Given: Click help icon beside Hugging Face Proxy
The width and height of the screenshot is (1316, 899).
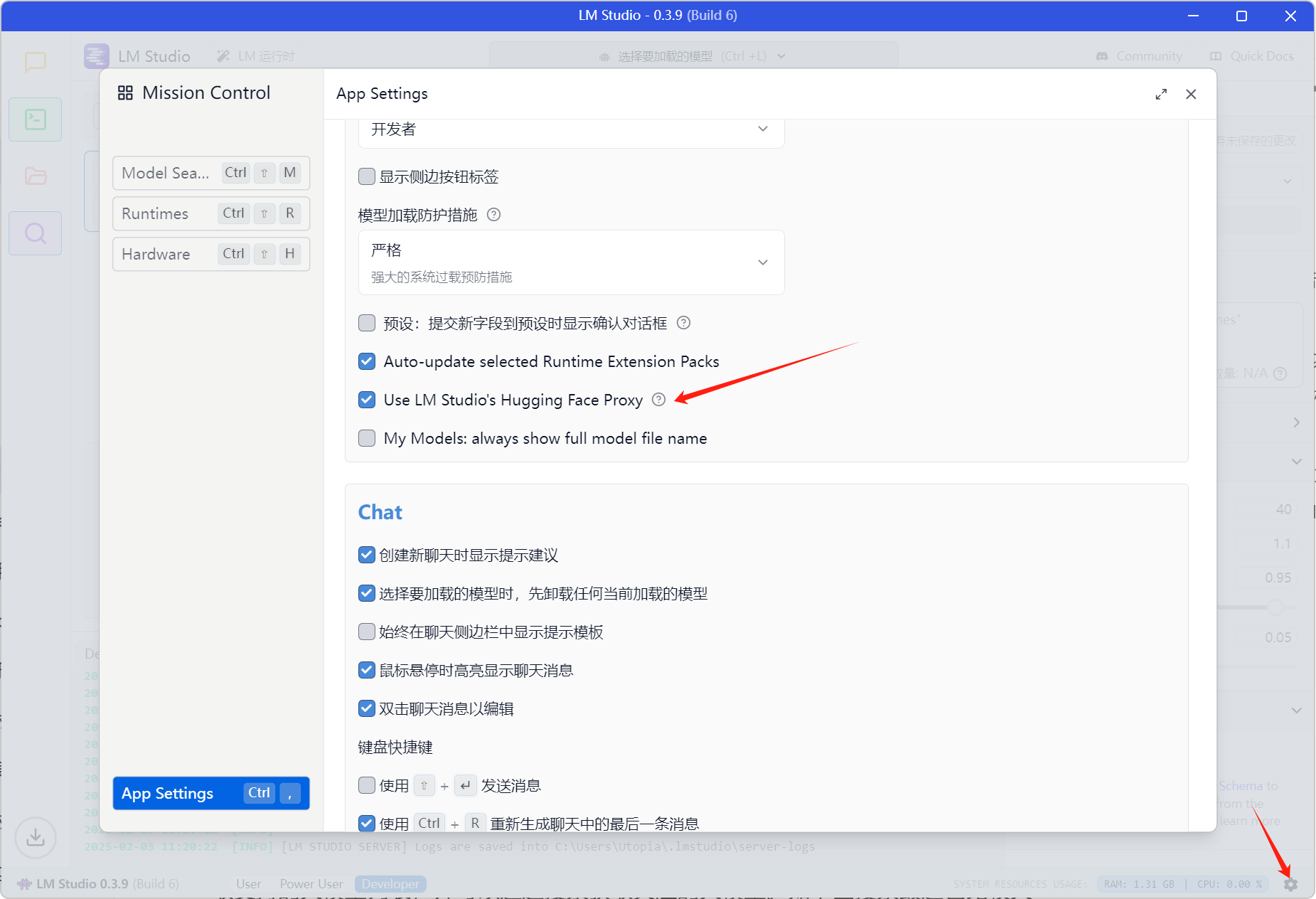Looking at the screenshot, I should [x=659, y=400].
